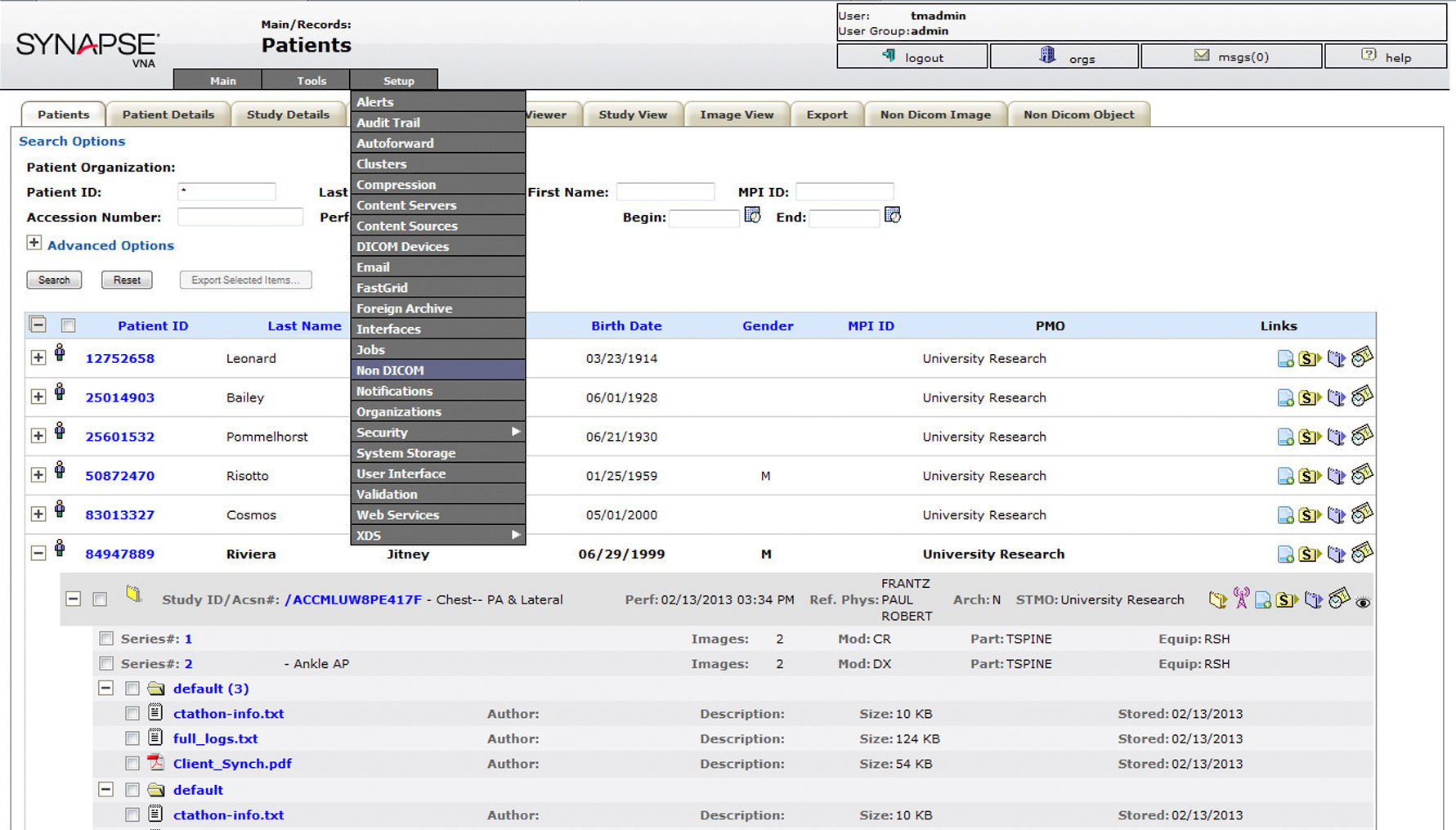Screen dimensions: 1456x830
Task: Click the blue book arrow icon for Riviera
Action: coord(1336,554)
